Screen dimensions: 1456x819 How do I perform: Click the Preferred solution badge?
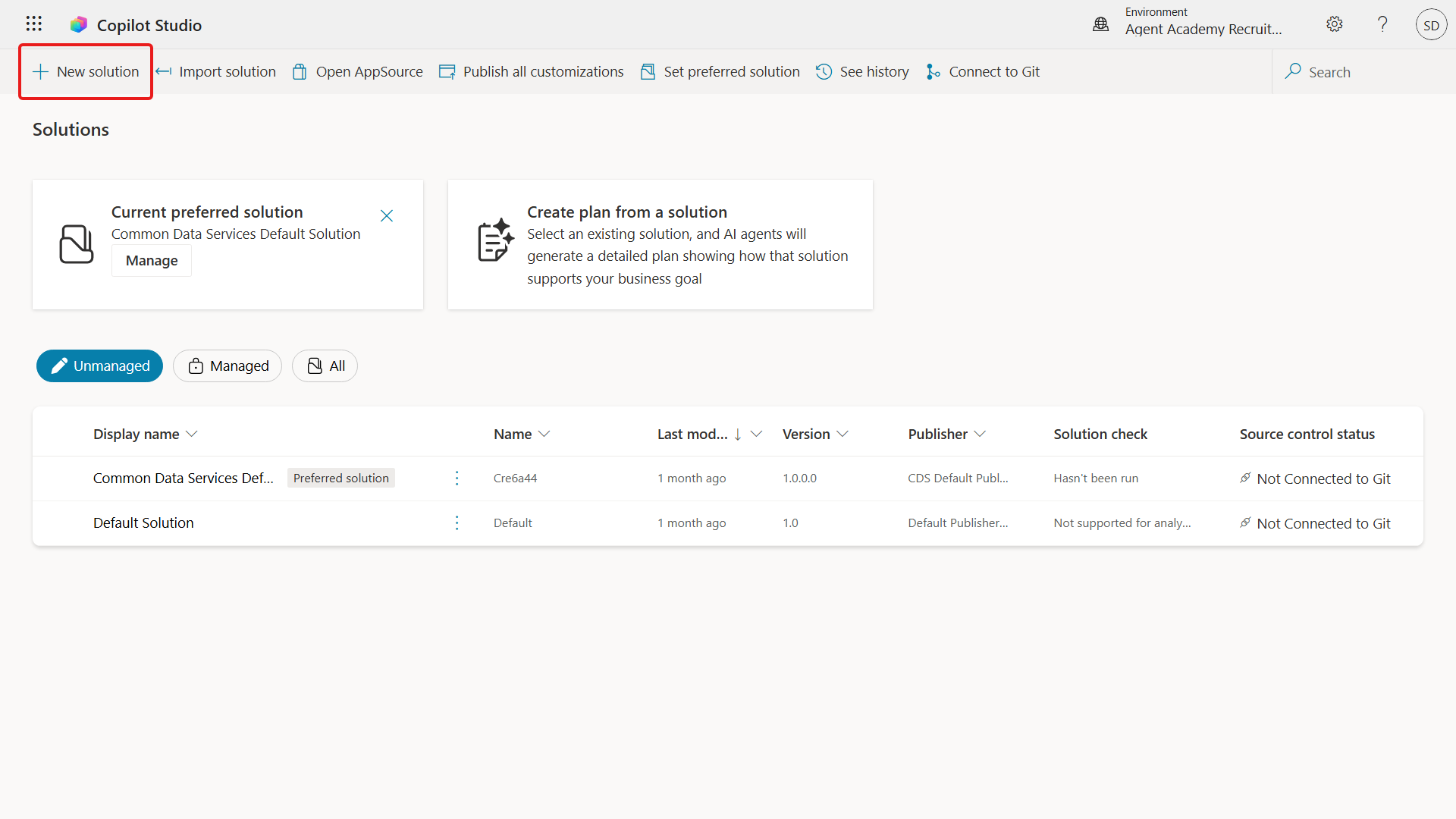(x=341, y=478)
